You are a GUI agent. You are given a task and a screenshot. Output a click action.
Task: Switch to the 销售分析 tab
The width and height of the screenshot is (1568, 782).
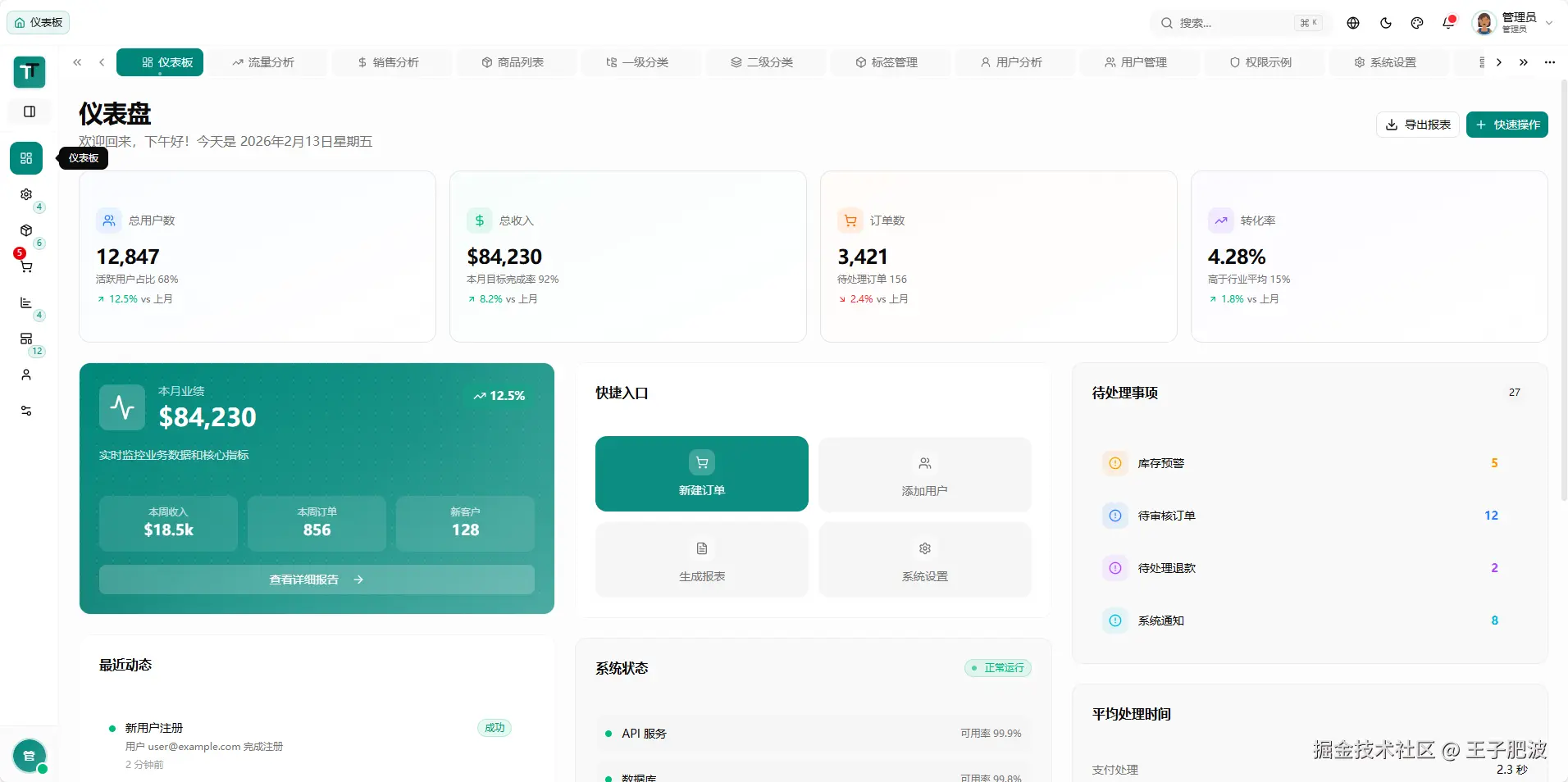click(x=392, y=62)
